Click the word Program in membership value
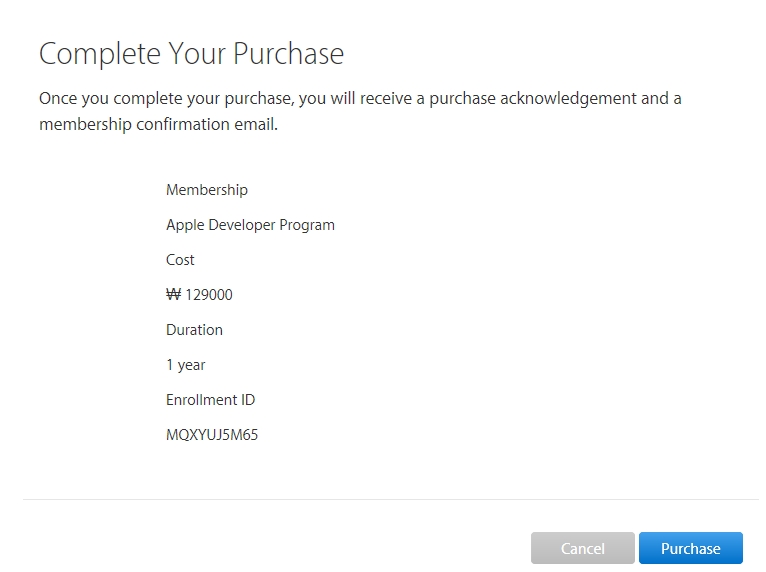The height and width of the screenshot is (572, 766). [307, 225]
